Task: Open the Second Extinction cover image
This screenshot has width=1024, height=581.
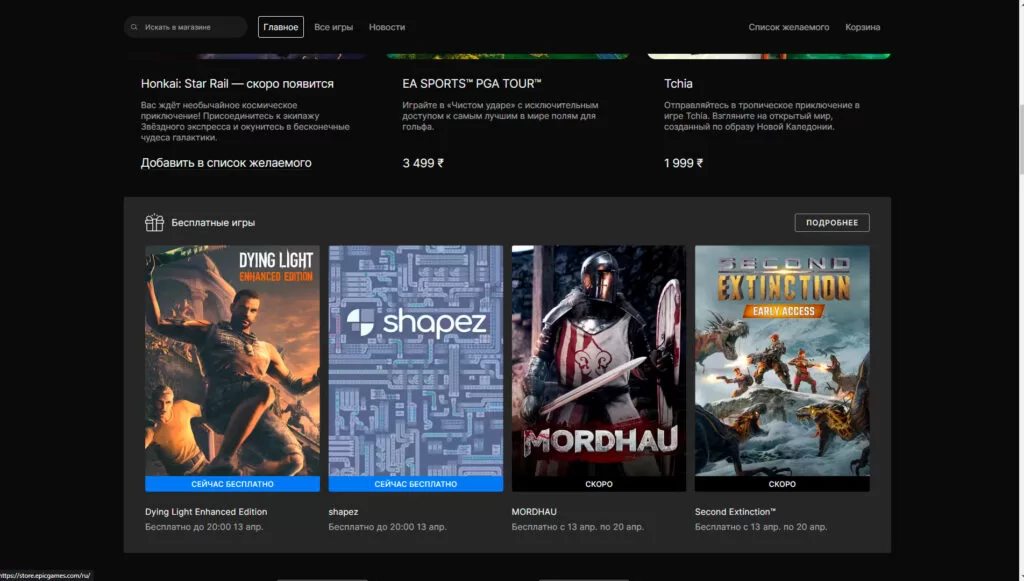Action: 782,360
